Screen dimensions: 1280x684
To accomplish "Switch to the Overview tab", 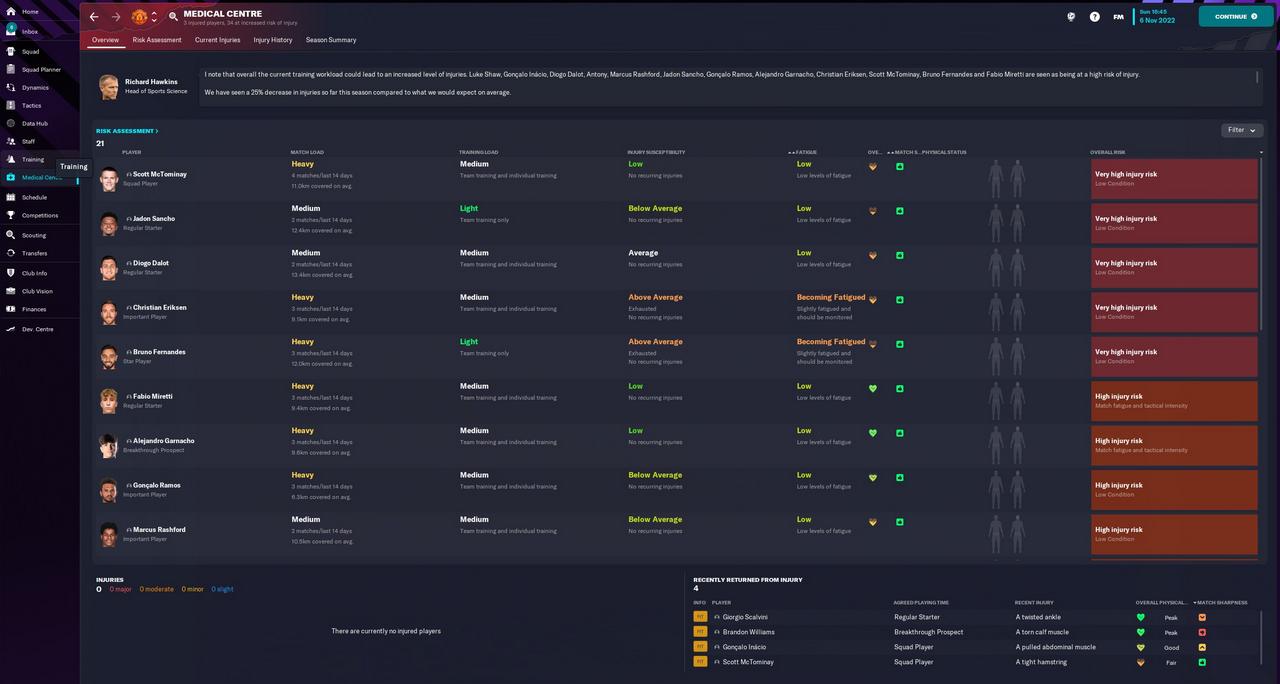I will coord(105,40).
